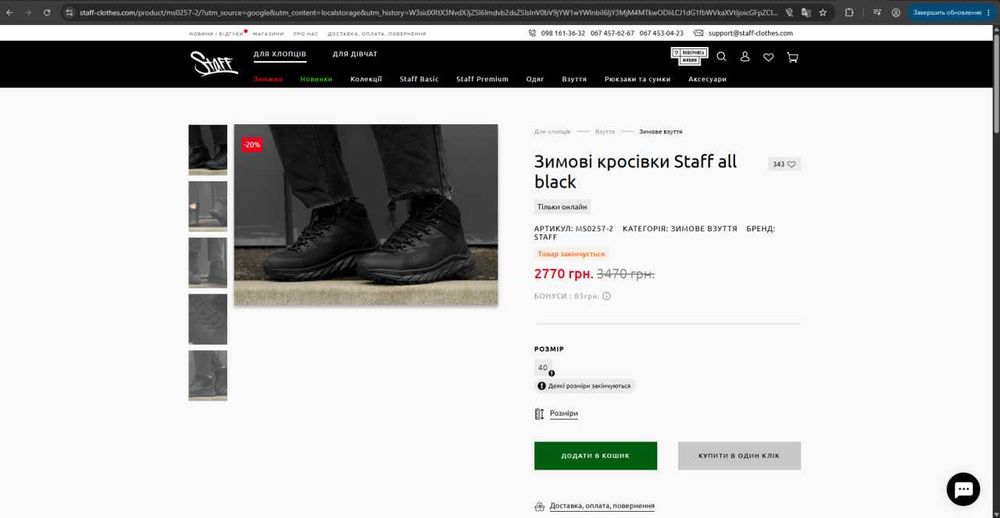
Task: Open browser media control icon in toolbar
Action: 878,12
